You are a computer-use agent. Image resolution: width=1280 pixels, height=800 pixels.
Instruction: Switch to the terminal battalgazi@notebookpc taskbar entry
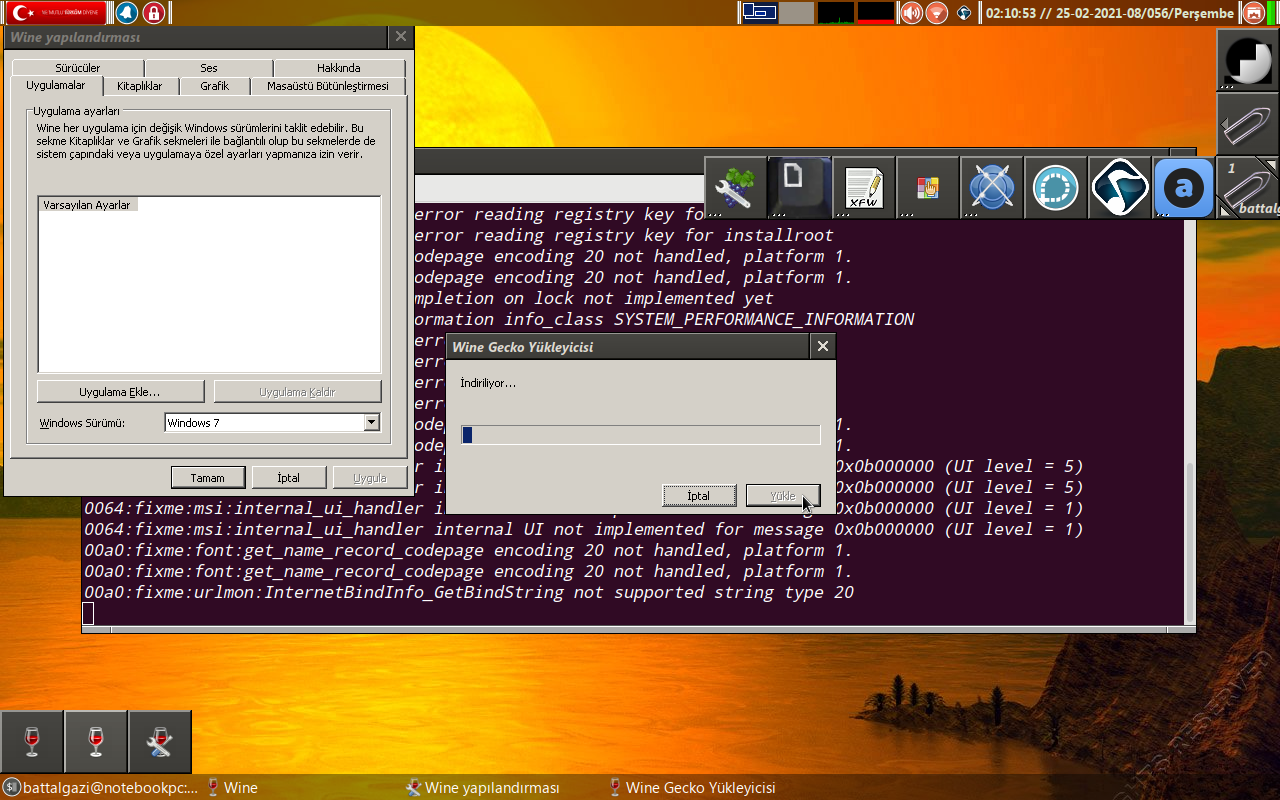pos(101,788)
